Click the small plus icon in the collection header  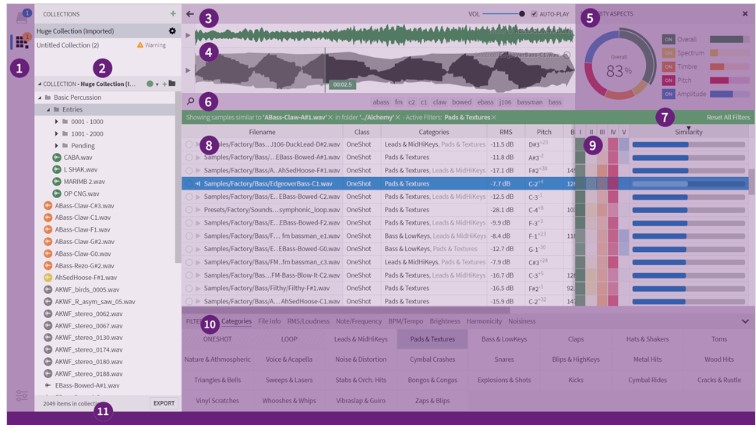tap(164, 84)
